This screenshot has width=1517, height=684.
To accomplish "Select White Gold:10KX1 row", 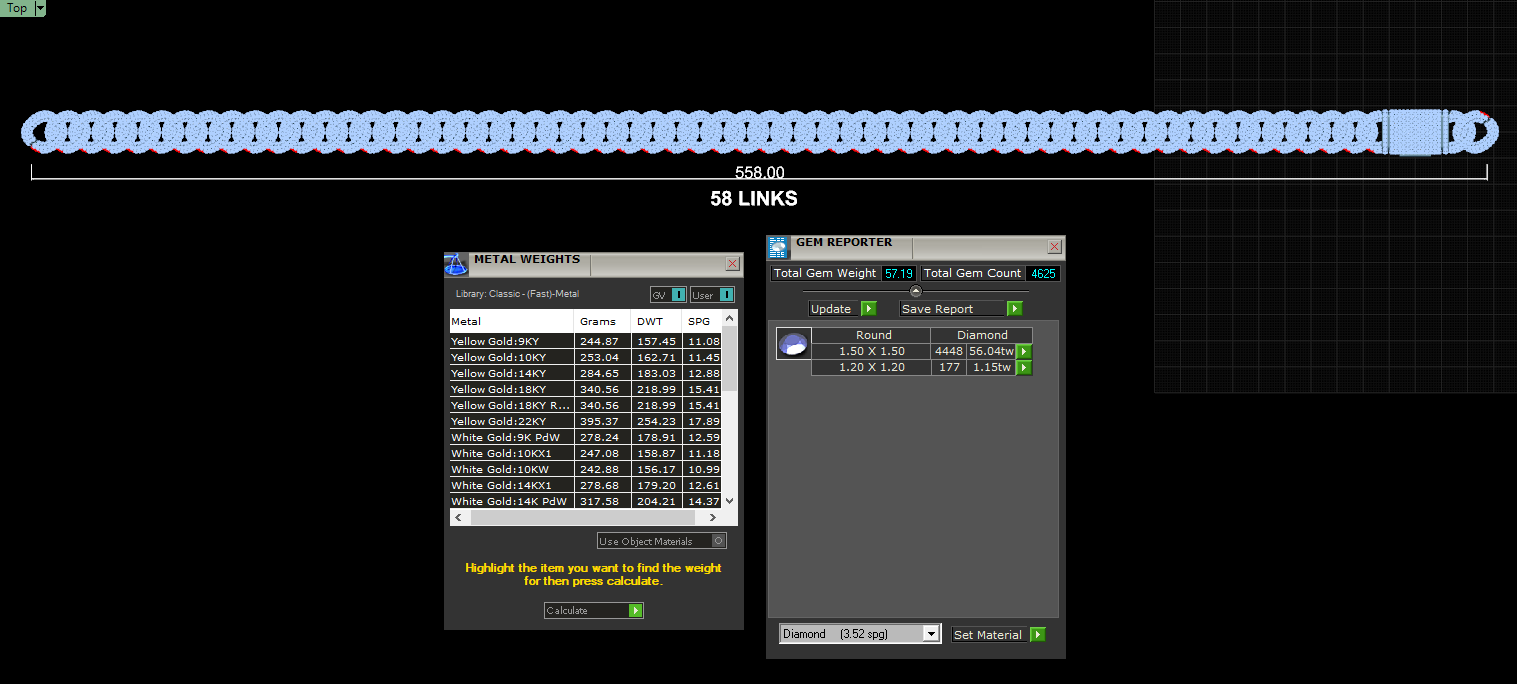I will click(x=585, y=454).
